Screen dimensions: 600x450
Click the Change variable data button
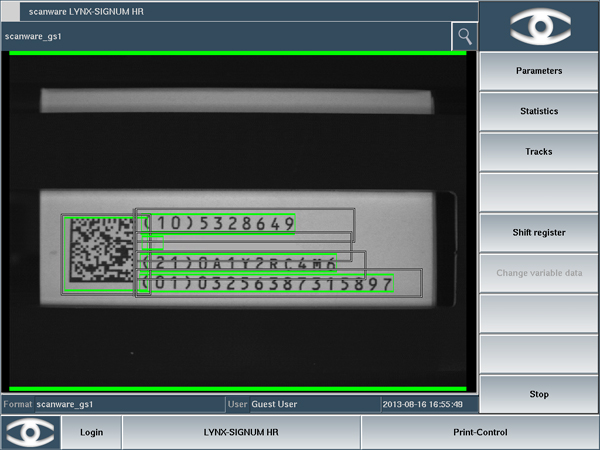click(x=539, y=273)
